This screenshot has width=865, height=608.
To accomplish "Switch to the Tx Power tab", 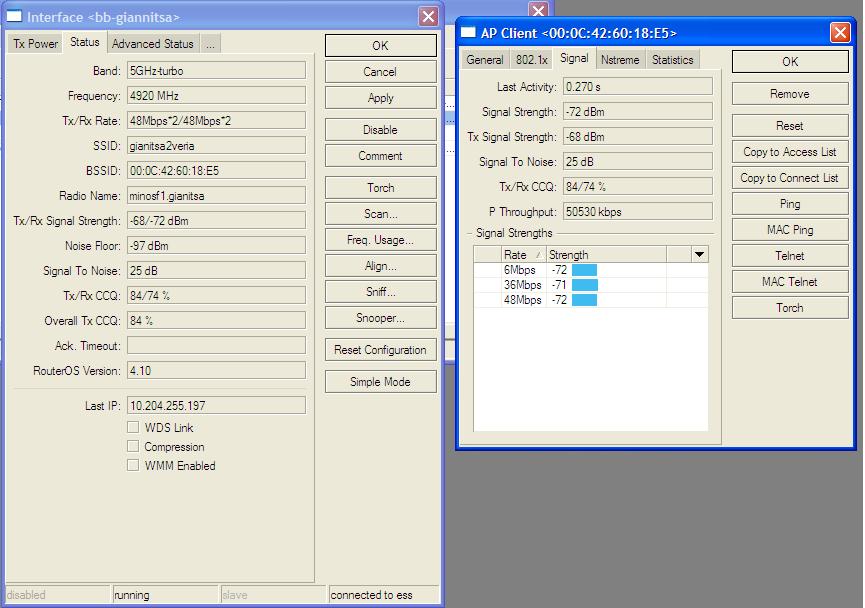I will (x=35, y=44).
